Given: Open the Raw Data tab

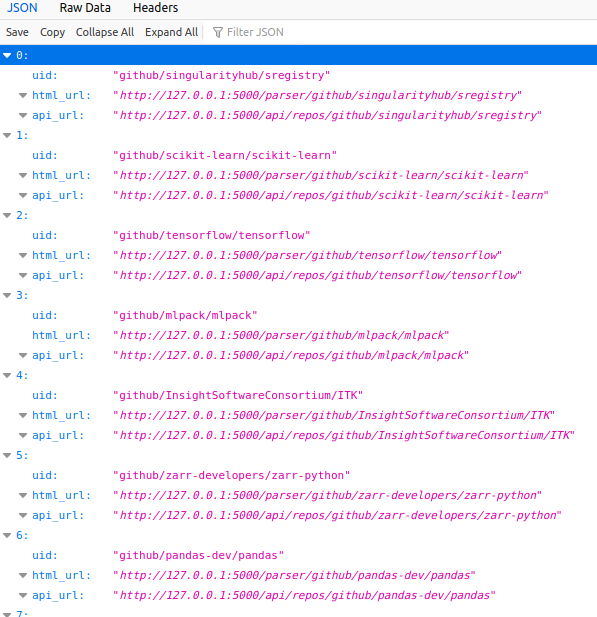Looking at the screenshot, I should [x=85, y=8].
